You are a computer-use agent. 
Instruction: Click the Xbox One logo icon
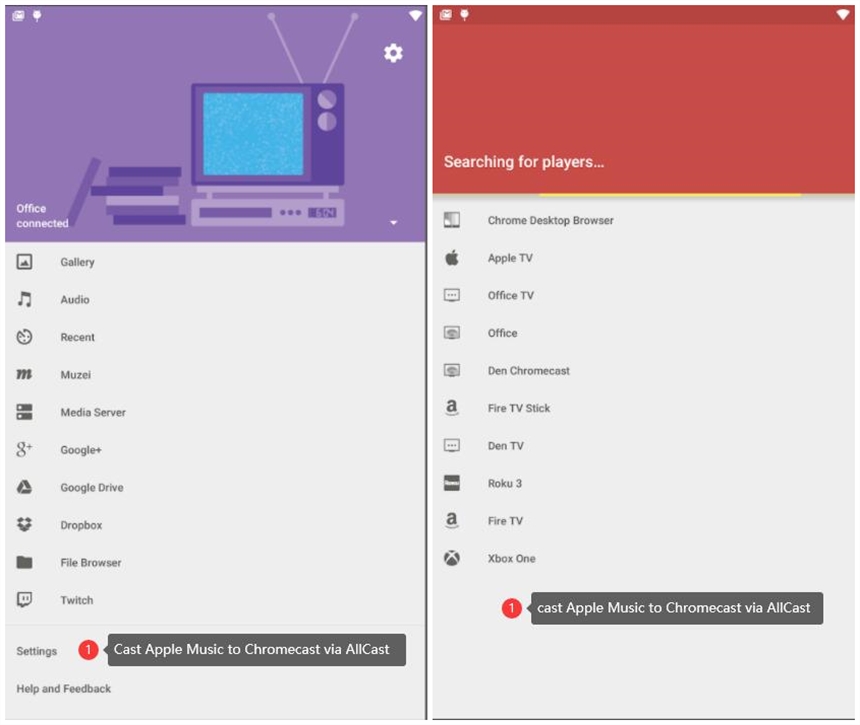click(x=451, y=558)
